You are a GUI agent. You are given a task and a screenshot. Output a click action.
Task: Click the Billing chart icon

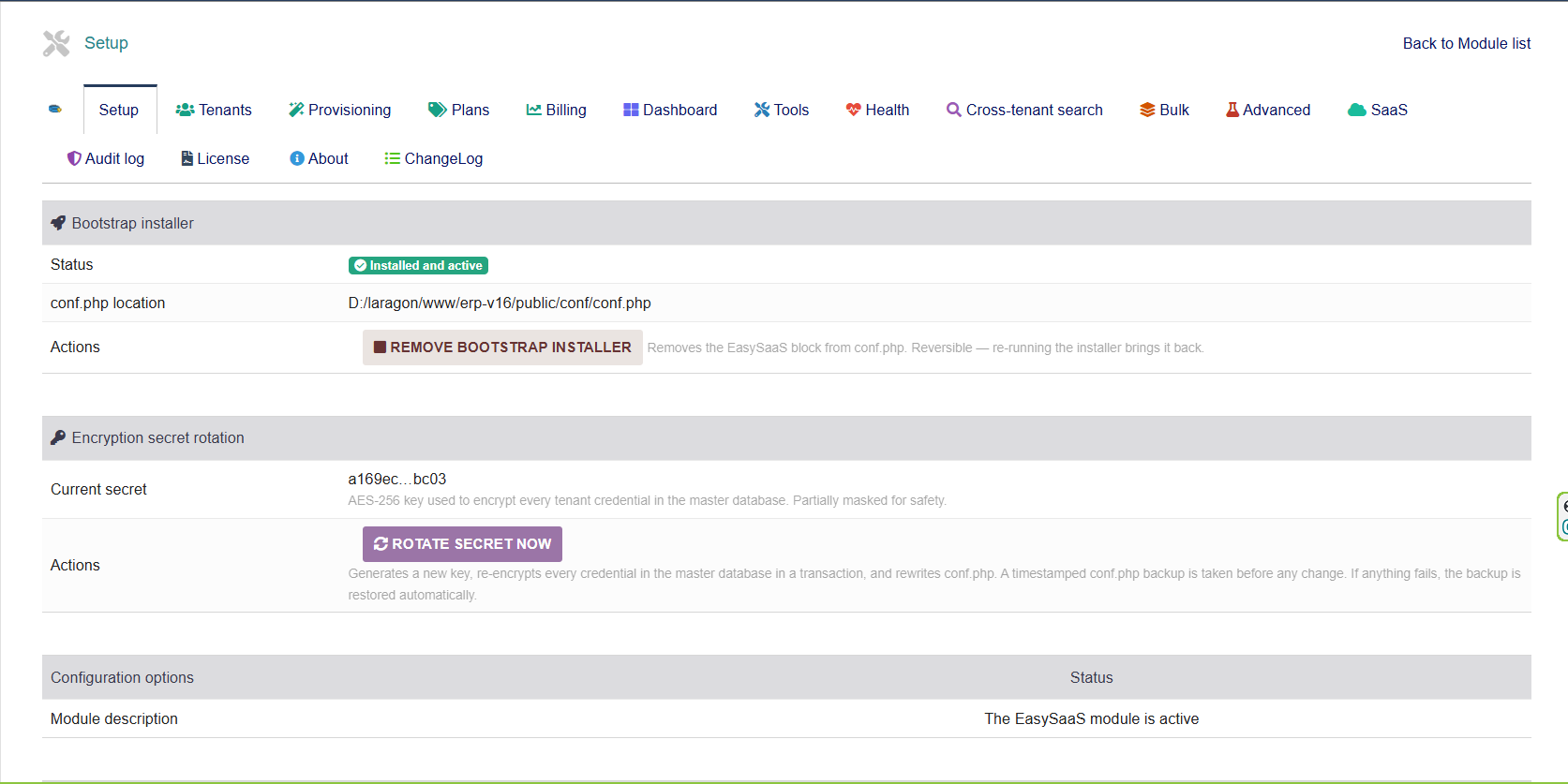[x=534, y=110]
